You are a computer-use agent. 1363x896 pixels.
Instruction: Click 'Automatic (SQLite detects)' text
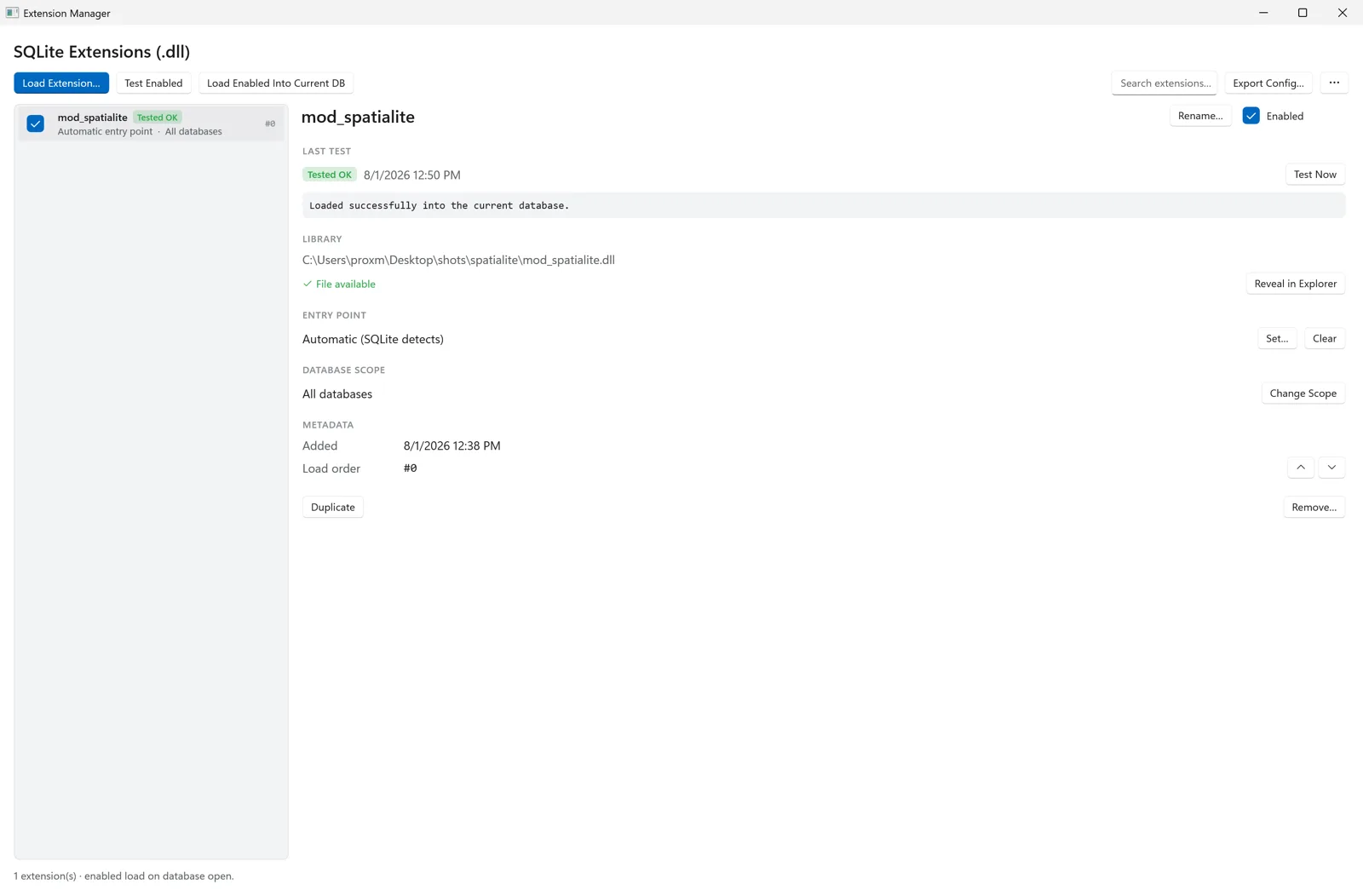coord(373,339)
